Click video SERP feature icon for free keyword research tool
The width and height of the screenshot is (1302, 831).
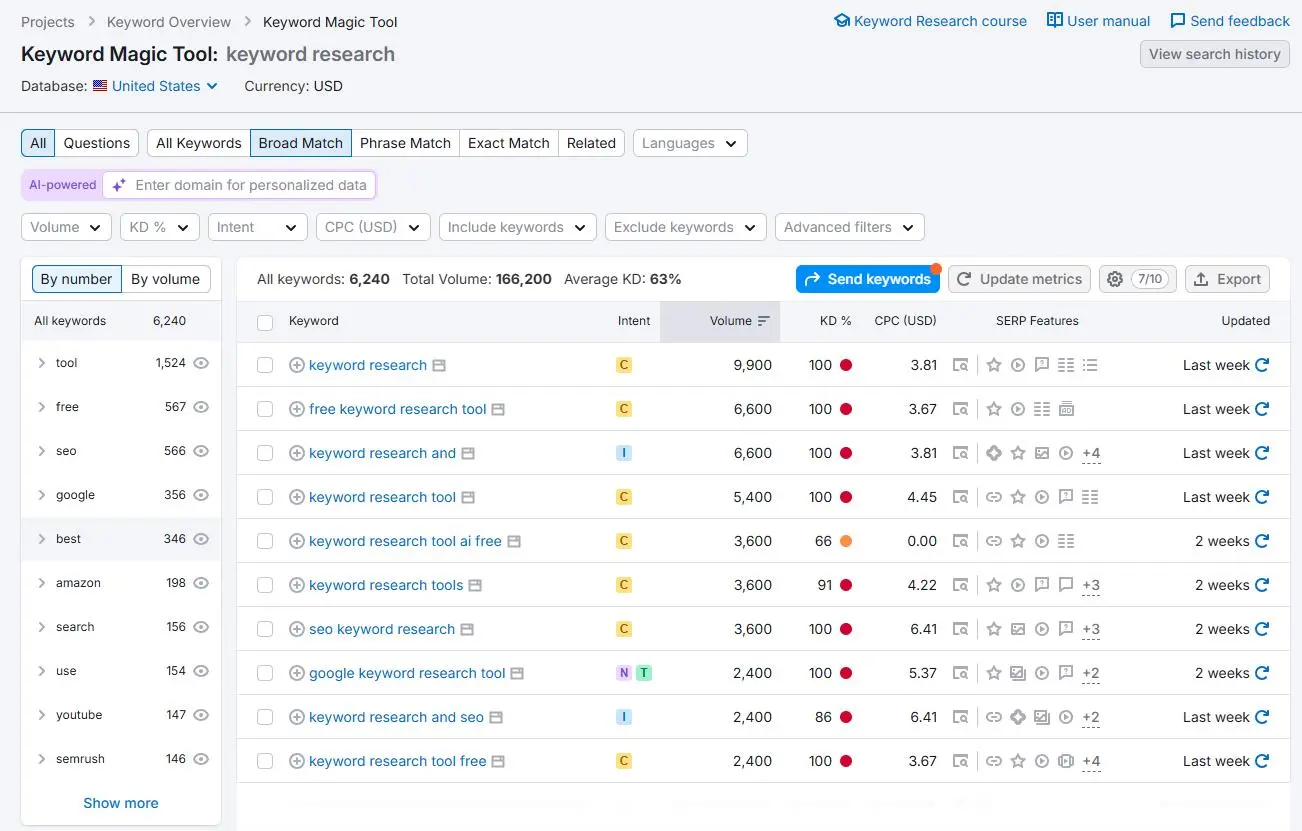(1018, 409)
